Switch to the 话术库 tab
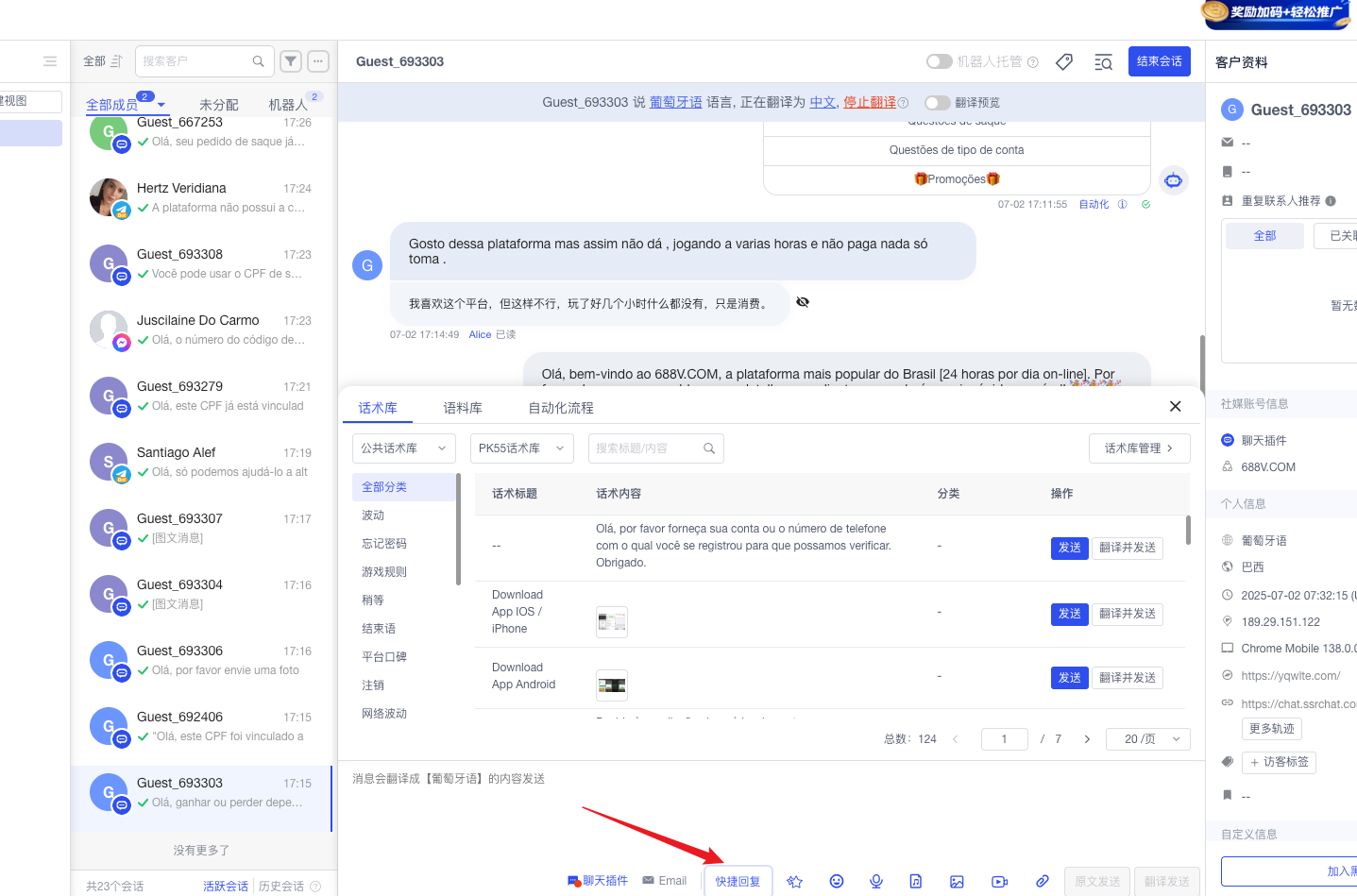 point(378,408)
